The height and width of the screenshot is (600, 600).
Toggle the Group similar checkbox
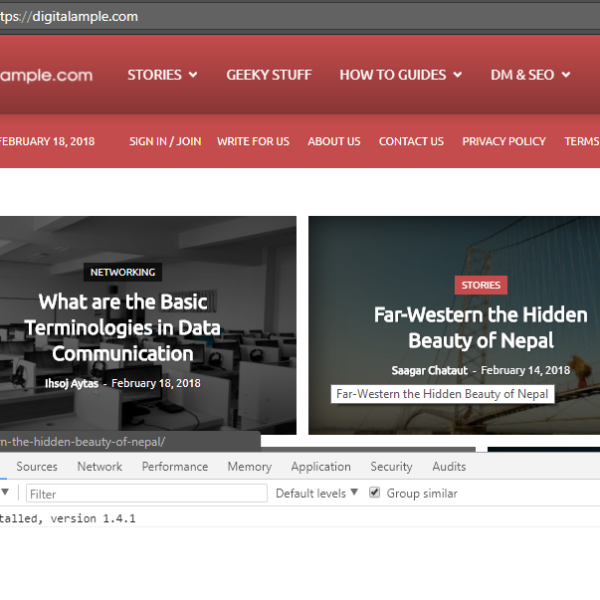374,492
